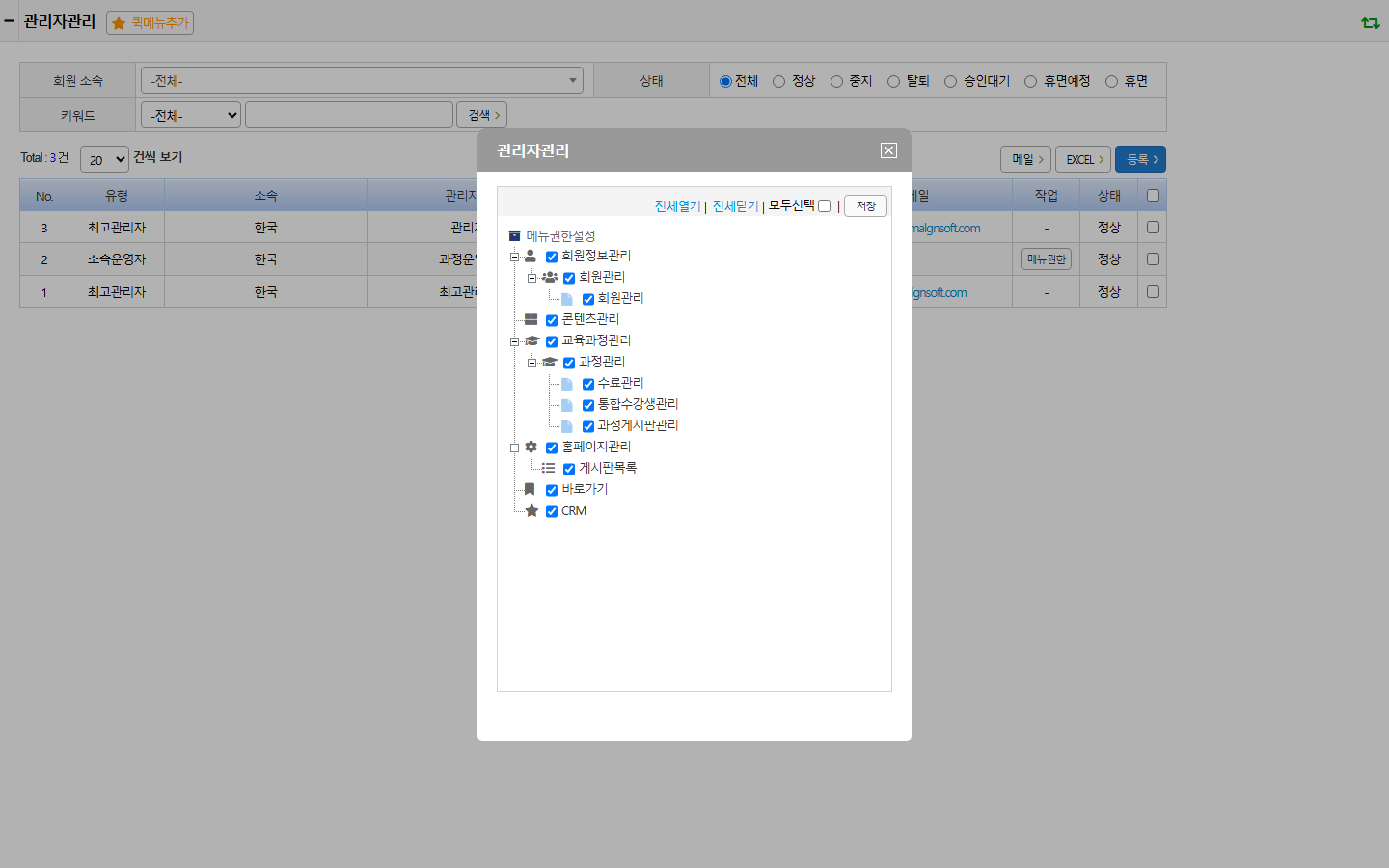Click the 전체닫기 link
1389x868 pixels.
click(x=735, y=206)
